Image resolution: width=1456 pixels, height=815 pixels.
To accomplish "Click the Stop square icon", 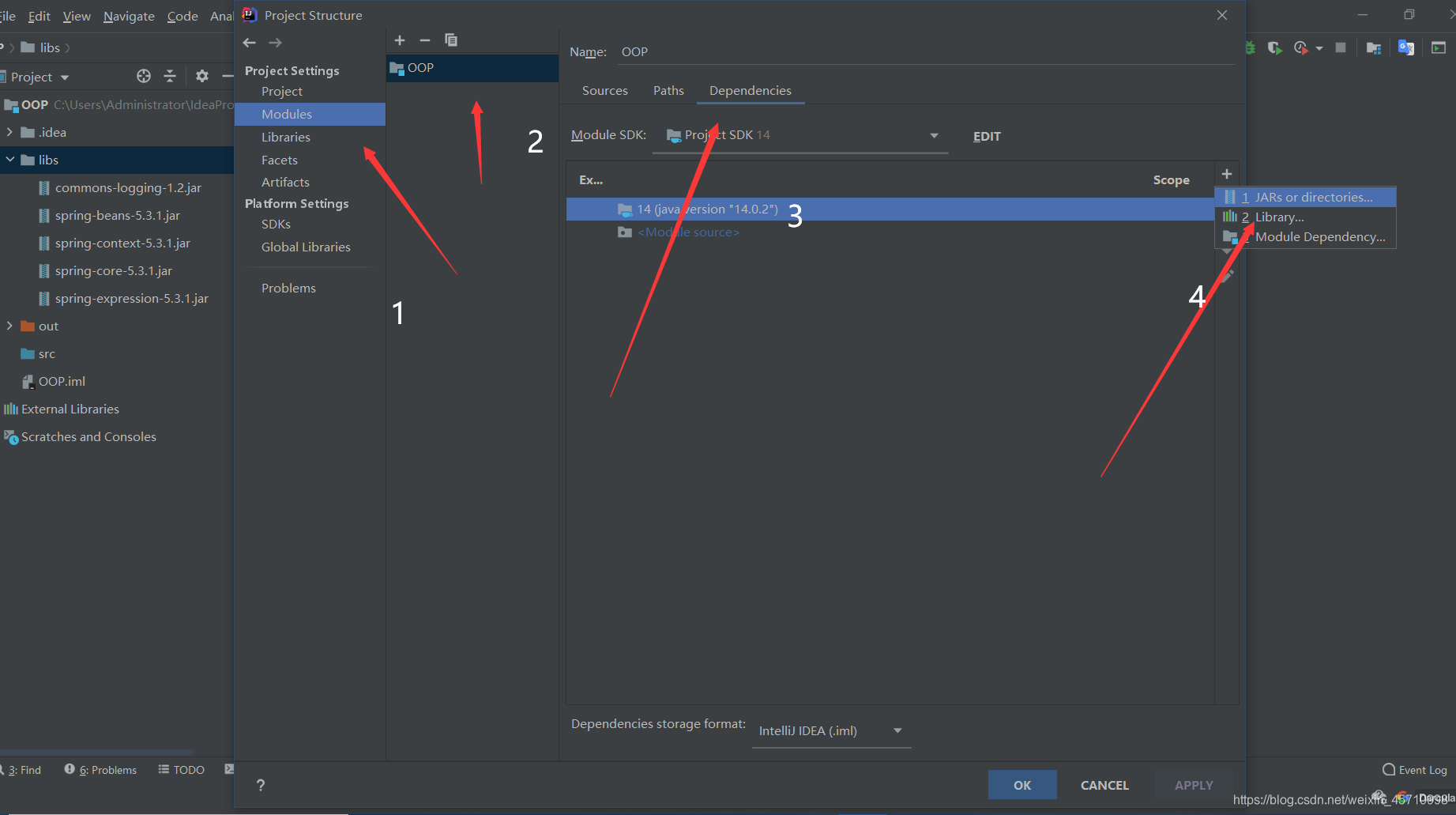I will point(1341,48).
